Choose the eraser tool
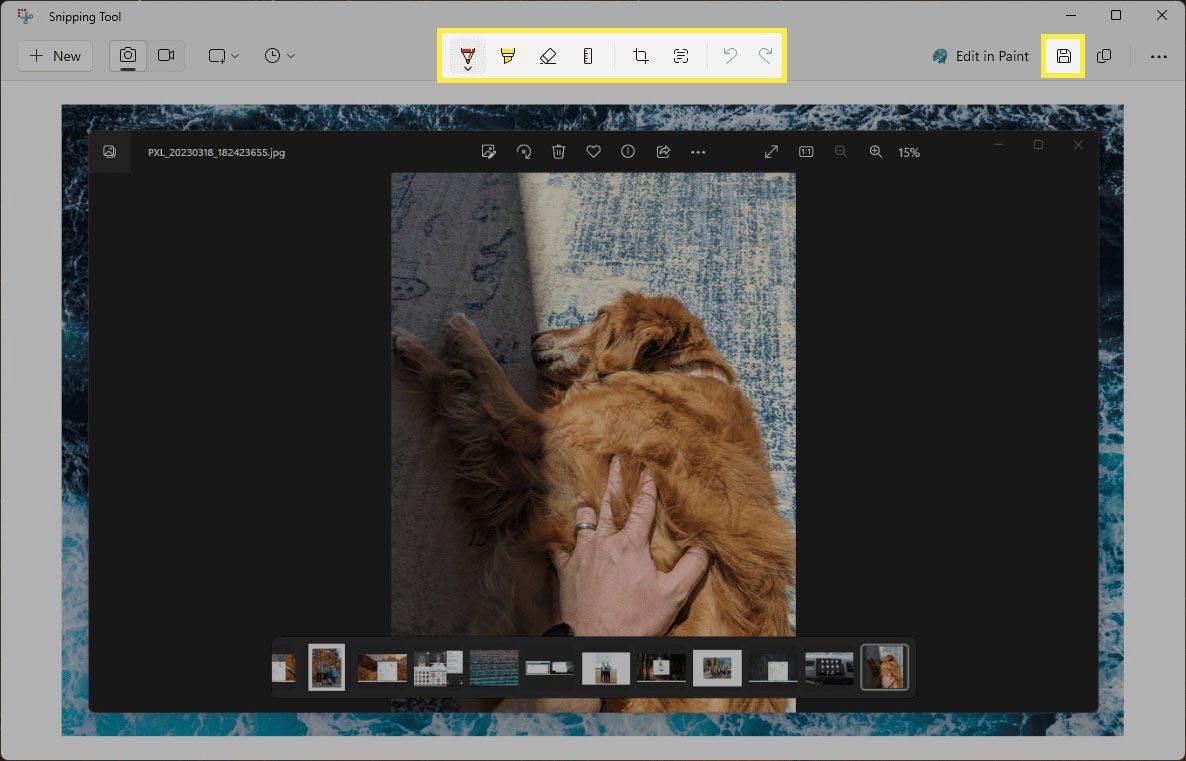Screen dimensions: 1186x761 (548, 56)
